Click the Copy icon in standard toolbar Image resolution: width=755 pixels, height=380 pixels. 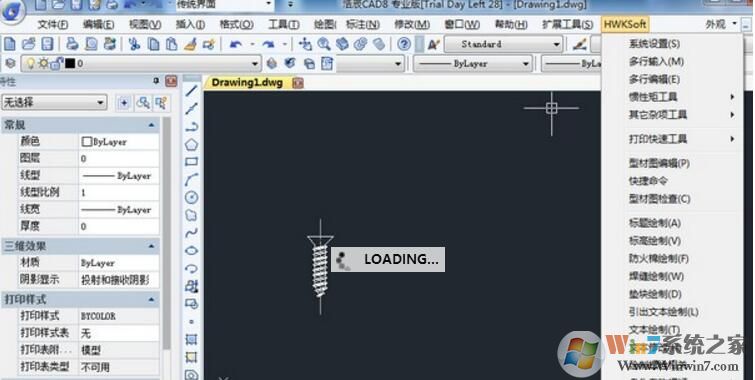click(154, 45)
